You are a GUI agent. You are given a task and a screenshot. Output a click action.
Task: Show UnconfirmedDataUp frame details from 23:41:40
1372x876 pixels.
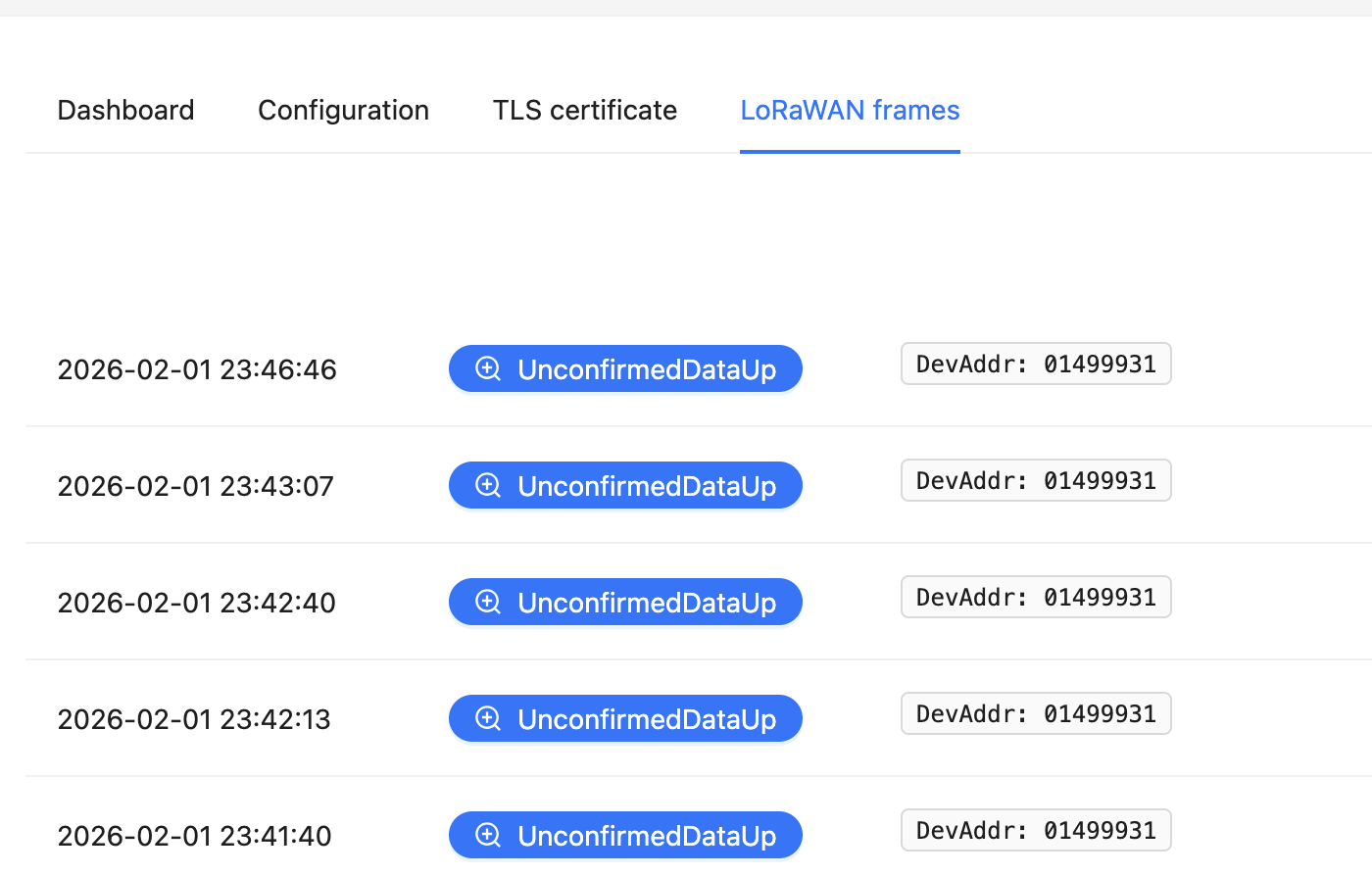pos(646,836)
